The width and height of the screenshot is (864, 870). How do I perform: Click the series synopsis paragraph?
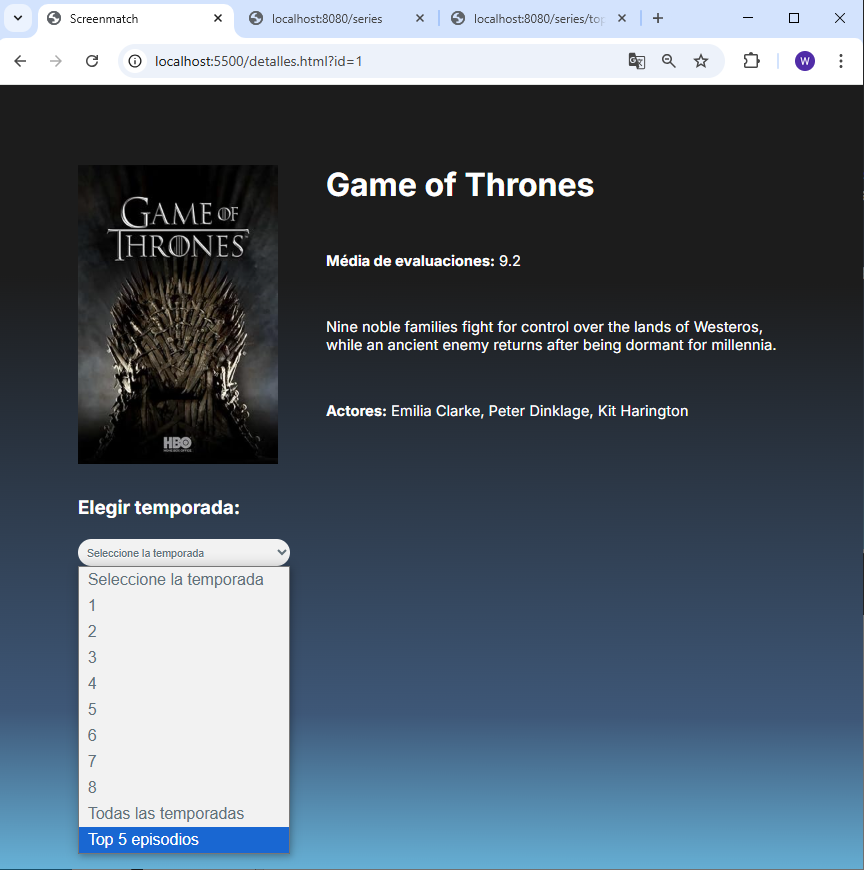click(x=550, y=336)
